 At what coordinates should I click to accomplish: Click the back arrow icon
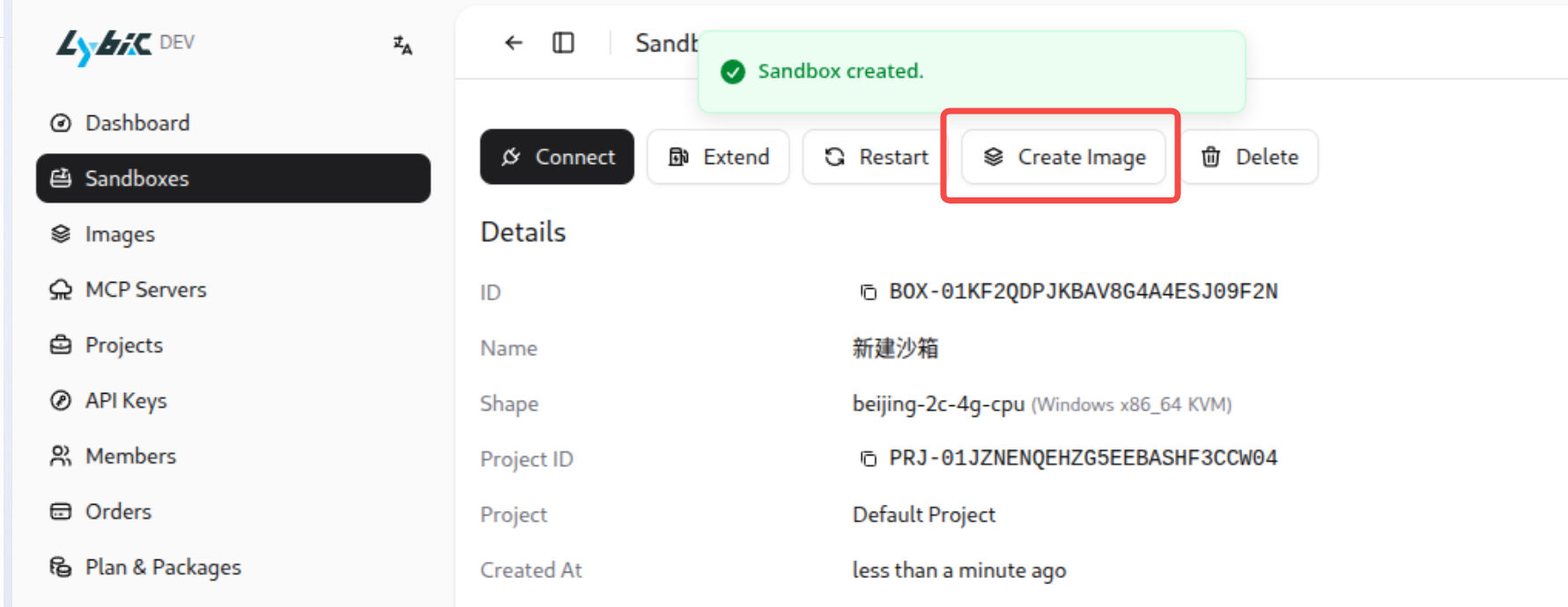(x=514, y=42)
